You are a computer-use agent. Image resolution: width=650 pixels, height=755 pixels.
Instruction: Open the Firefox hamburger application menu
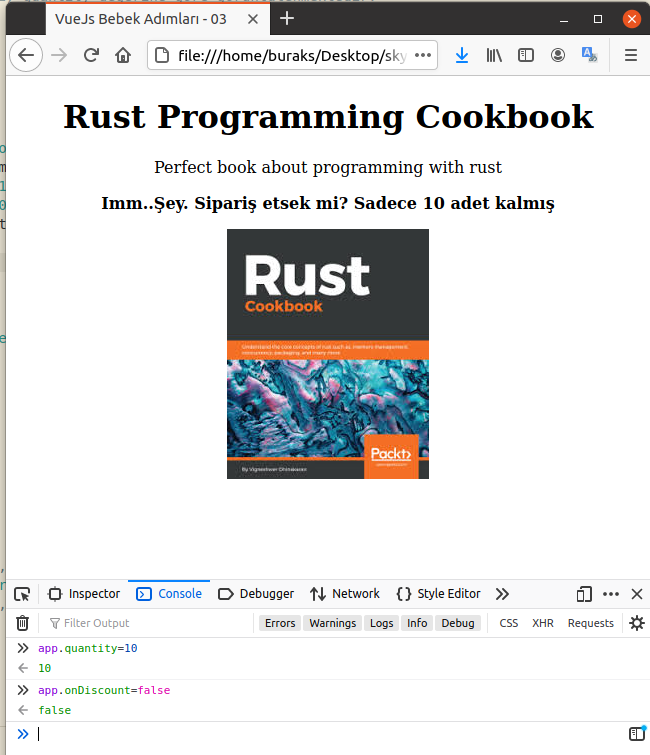[x=630, y=56]
